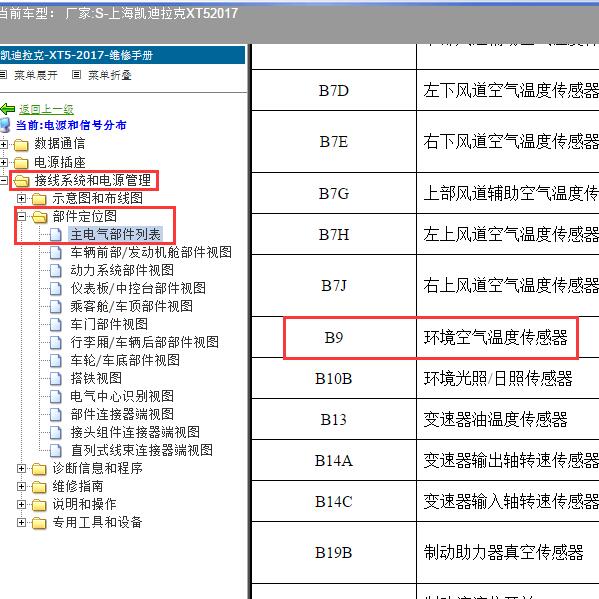Open 主电气部件列表 tree item
599x599 pixels.
coord(115,234)
